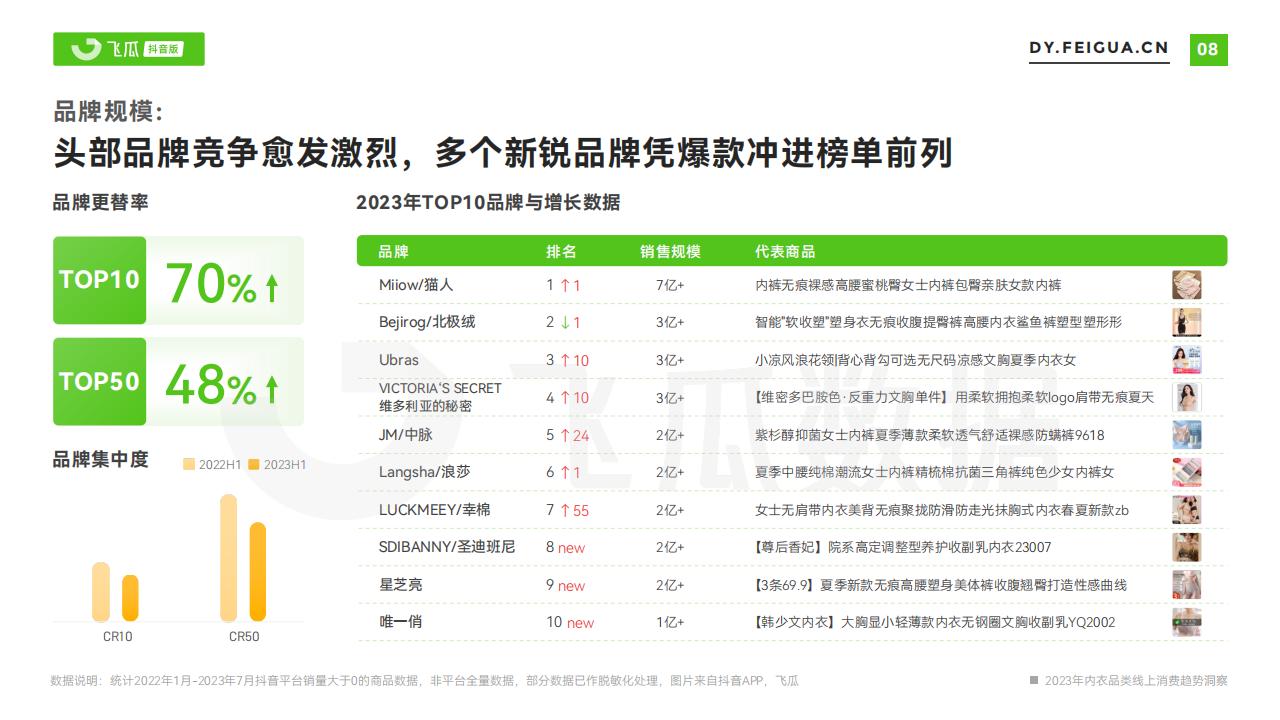Screen dimensions: 1280x720
Task: Click the red up arrow in Langsha/浪莎 rank
Action: coord(564,472)
